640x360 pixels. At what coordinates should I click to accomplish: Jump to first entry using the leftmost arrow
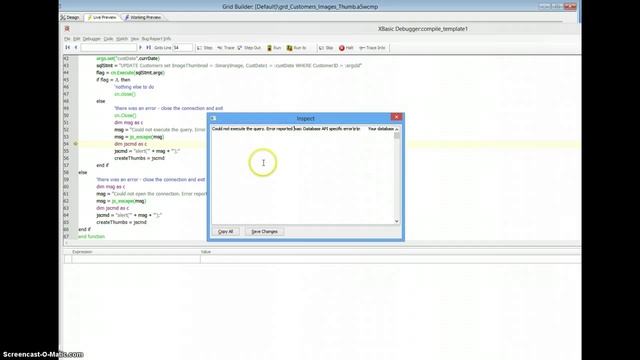(68, 48)
